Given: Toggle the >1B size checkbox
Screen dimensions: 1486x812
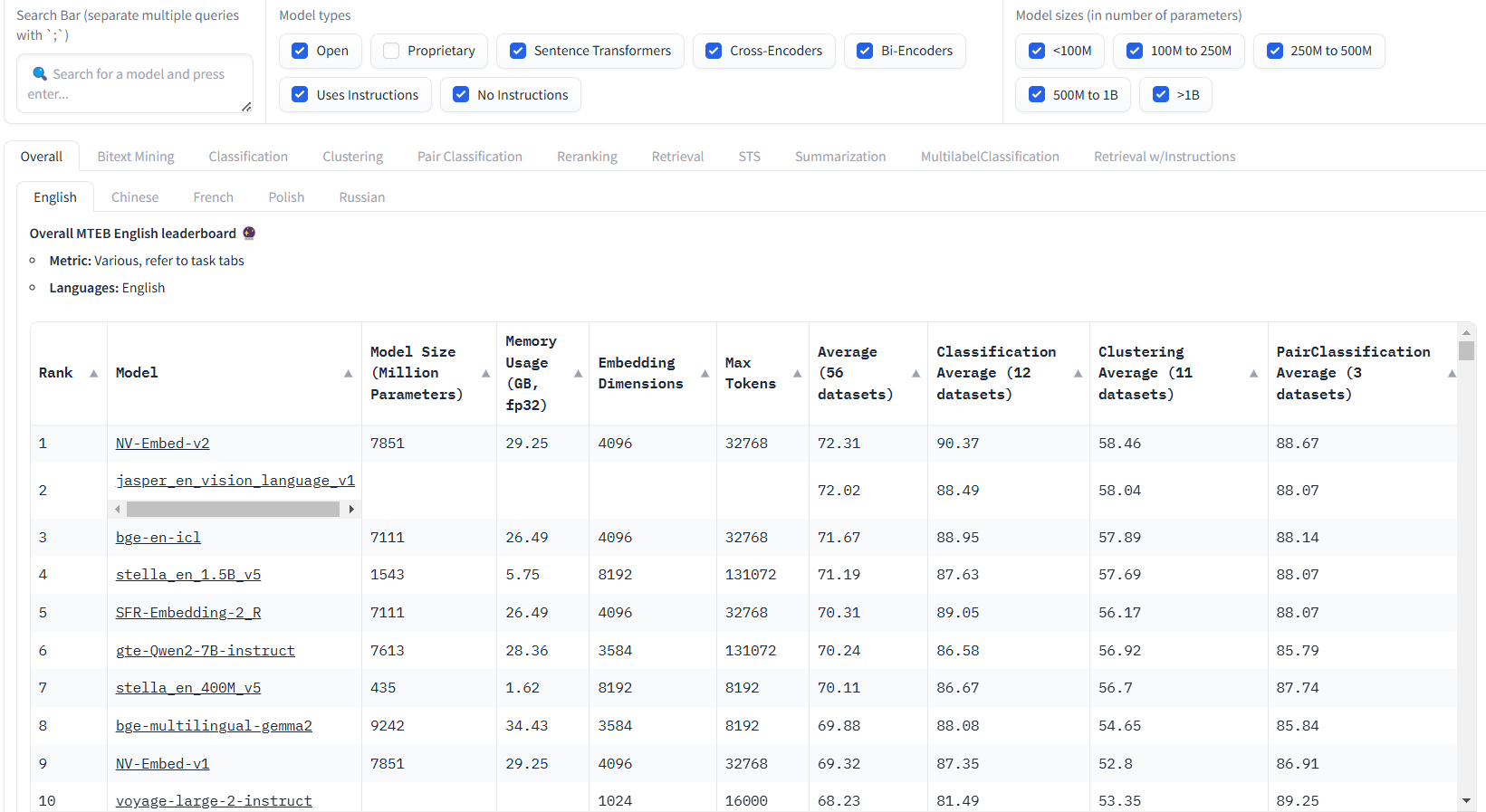Looking at the screenshot, I should (1161, 94).
